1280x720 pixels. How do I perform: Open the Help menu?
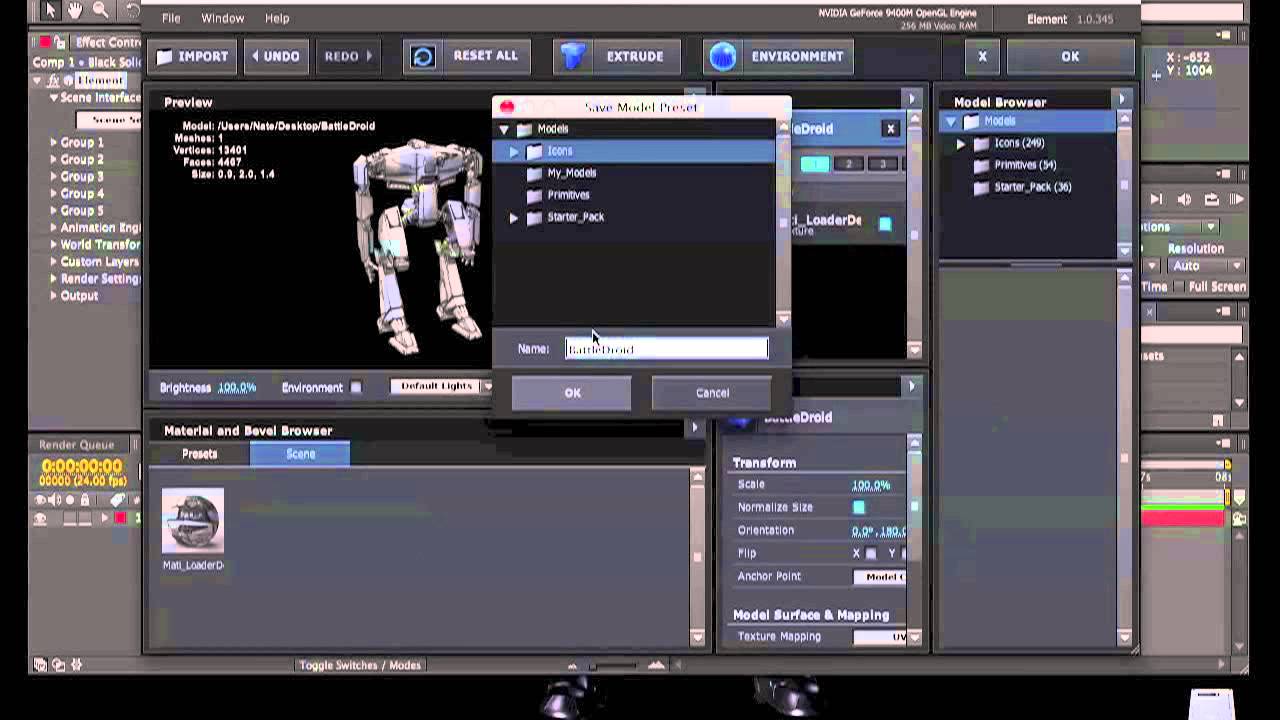point(277,18)
